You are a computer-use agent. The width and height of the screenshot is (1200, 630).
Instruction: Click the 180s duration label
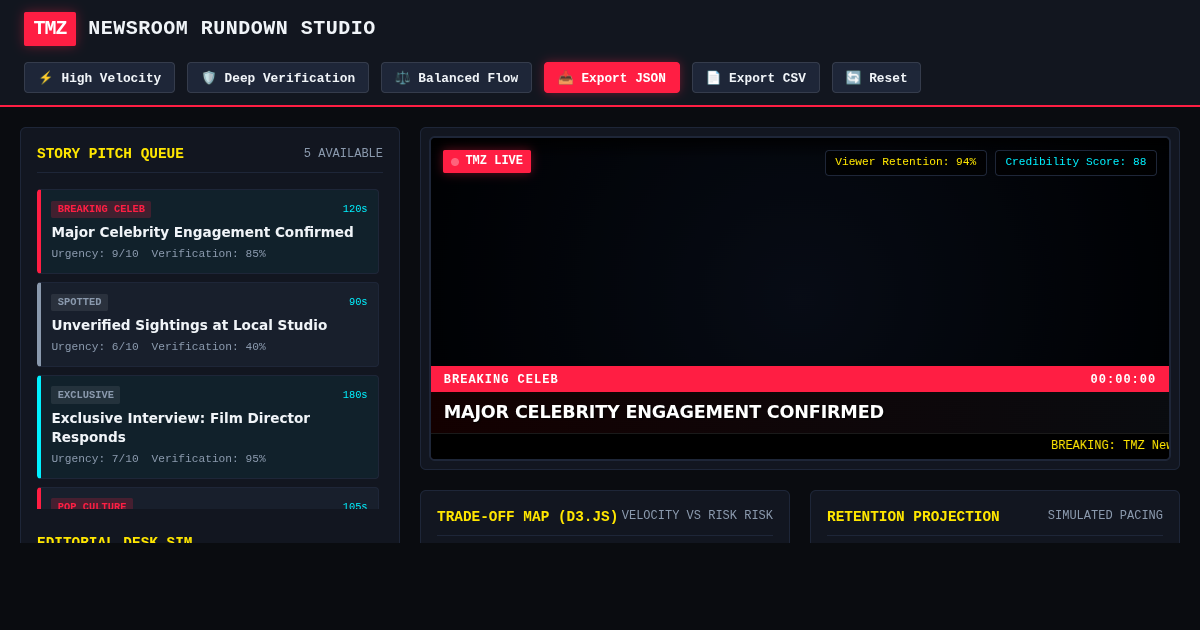355,396
